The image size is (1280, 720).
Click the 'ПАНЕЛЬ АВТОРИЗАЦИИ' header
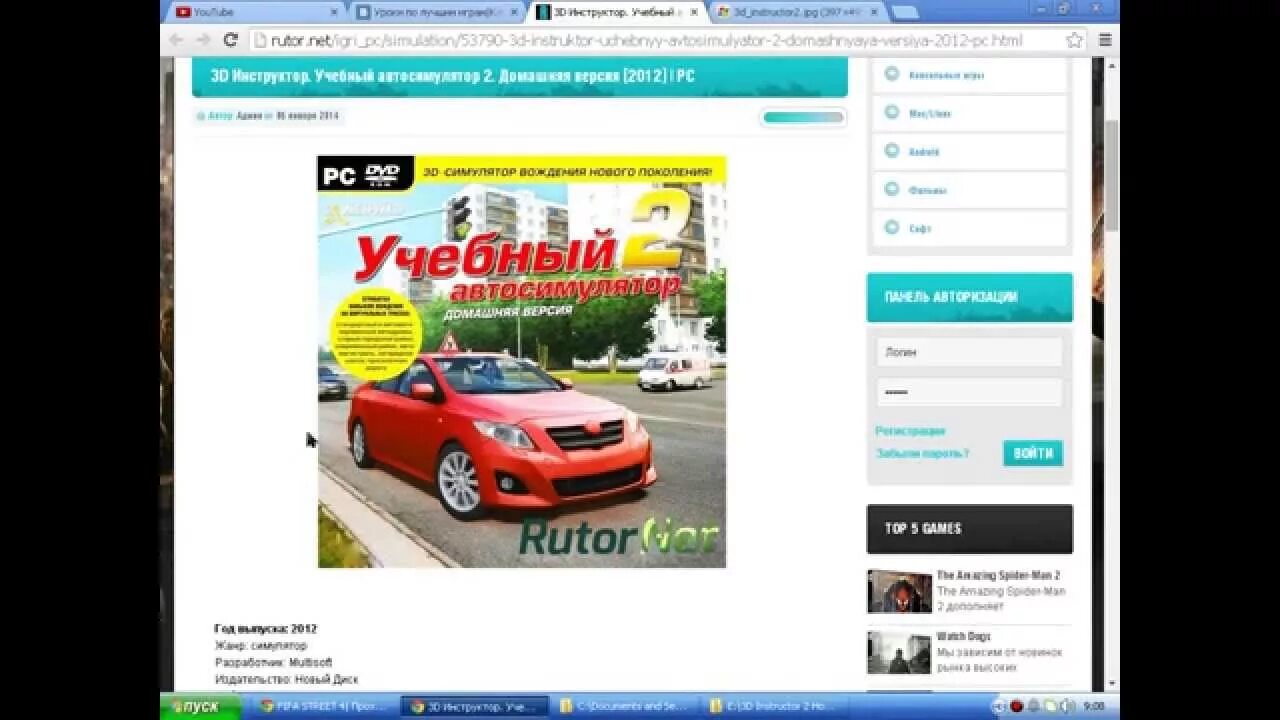coord(969,297)
